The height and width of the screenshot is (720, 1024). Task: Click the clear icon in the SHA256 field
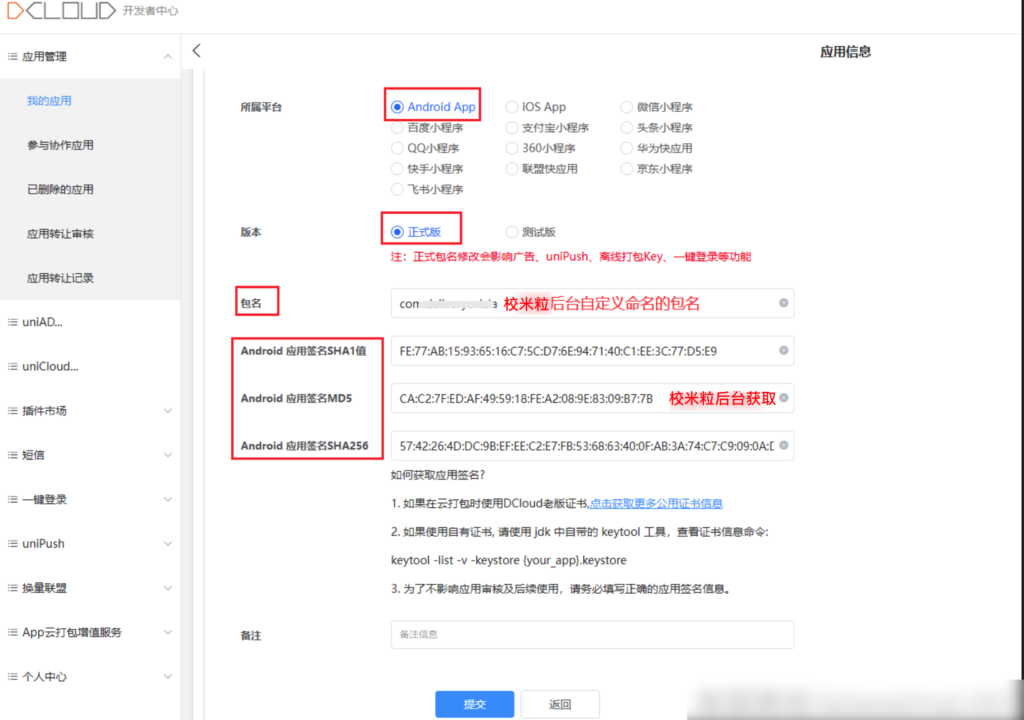click(783, 445)
